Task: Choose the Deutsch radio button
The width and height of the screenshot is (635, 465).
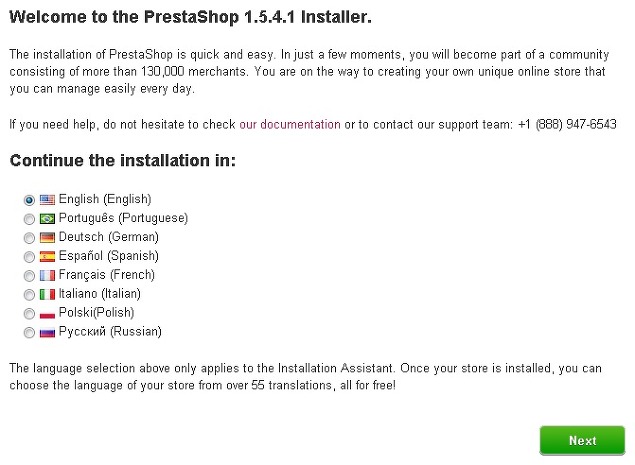Action: click(x=29, y=238)
